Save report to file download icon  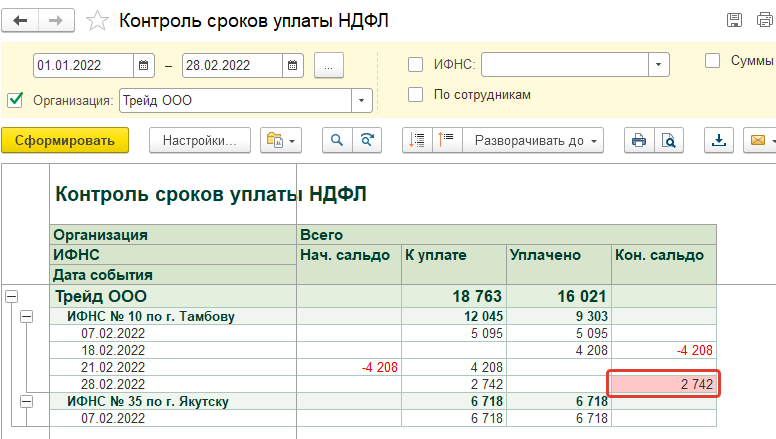coord(719,141)
